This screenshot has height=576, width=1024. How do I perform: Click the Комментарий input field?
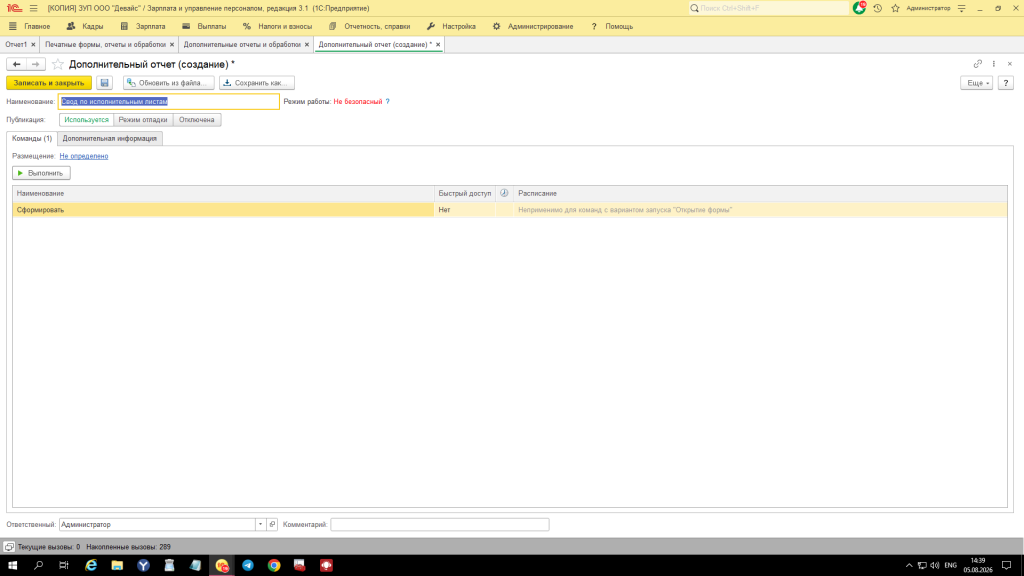pos(440,524)
